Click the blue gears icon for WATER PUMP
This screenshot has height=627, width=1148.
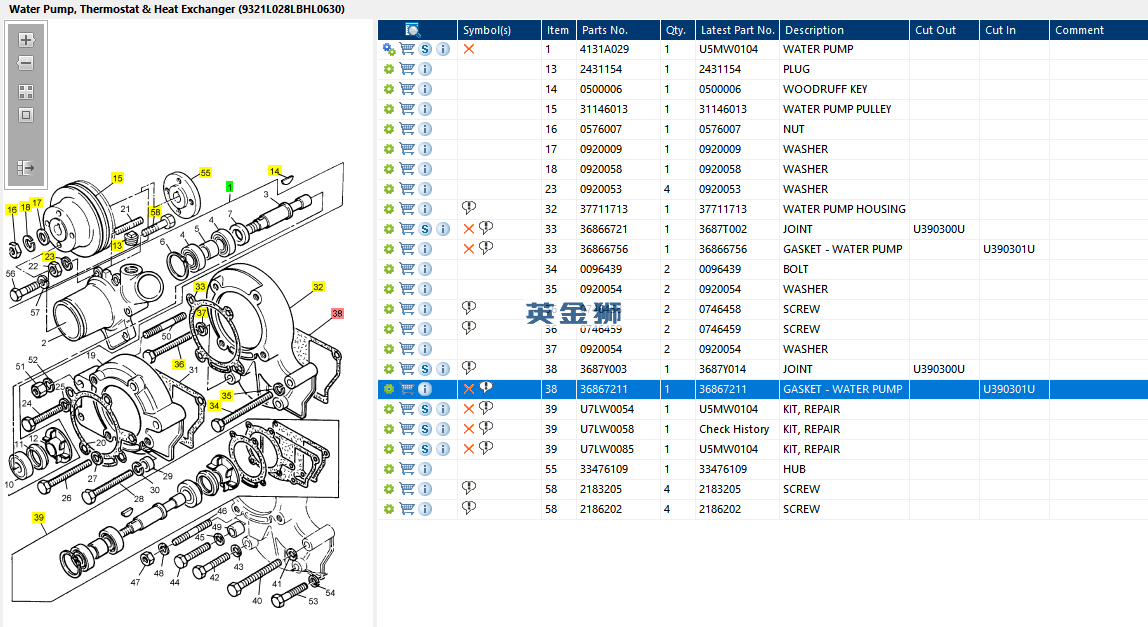[x=389, y=49]
